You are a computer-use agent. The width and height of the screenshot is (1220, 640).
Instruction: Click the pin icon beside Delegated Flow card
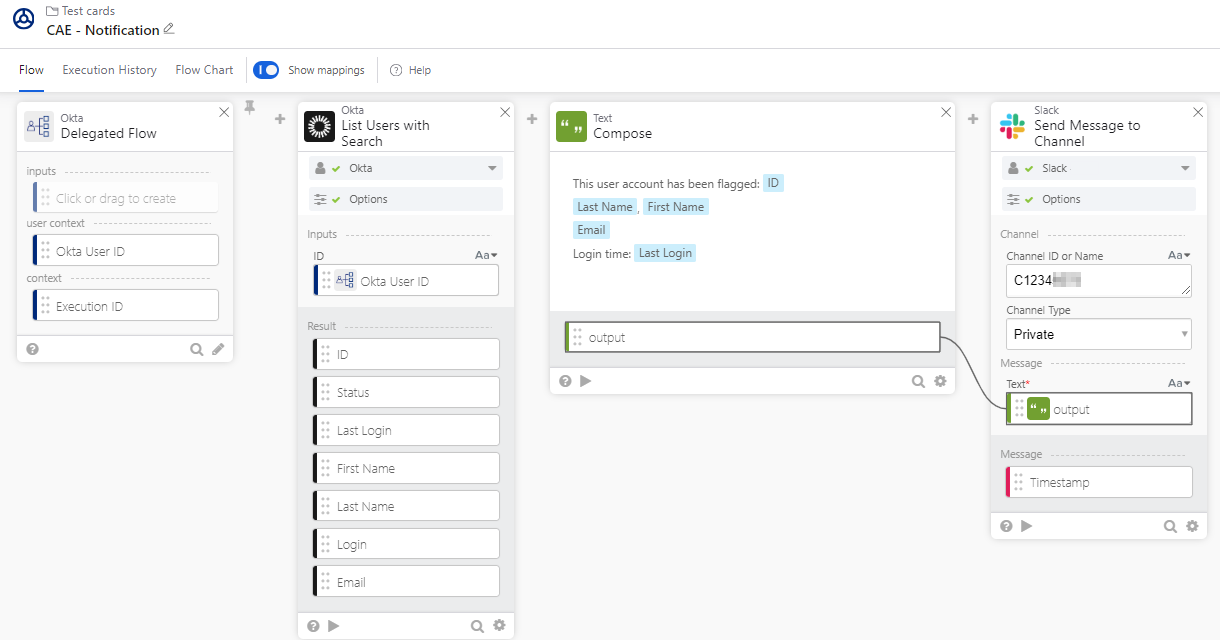point(250,107)
